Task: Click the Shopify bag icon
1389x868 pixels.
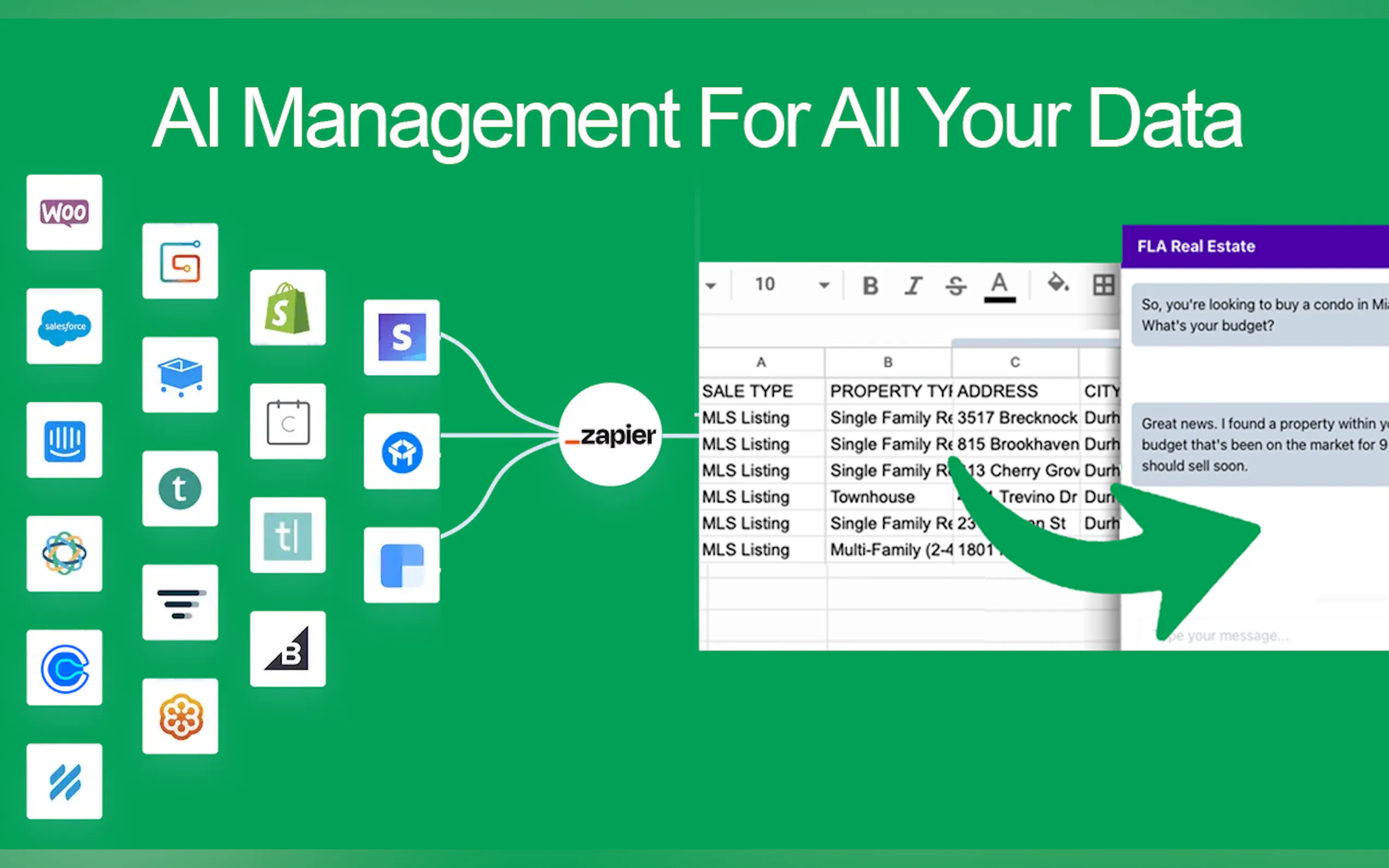Action: pyautogui.click(x=288, y=308)
